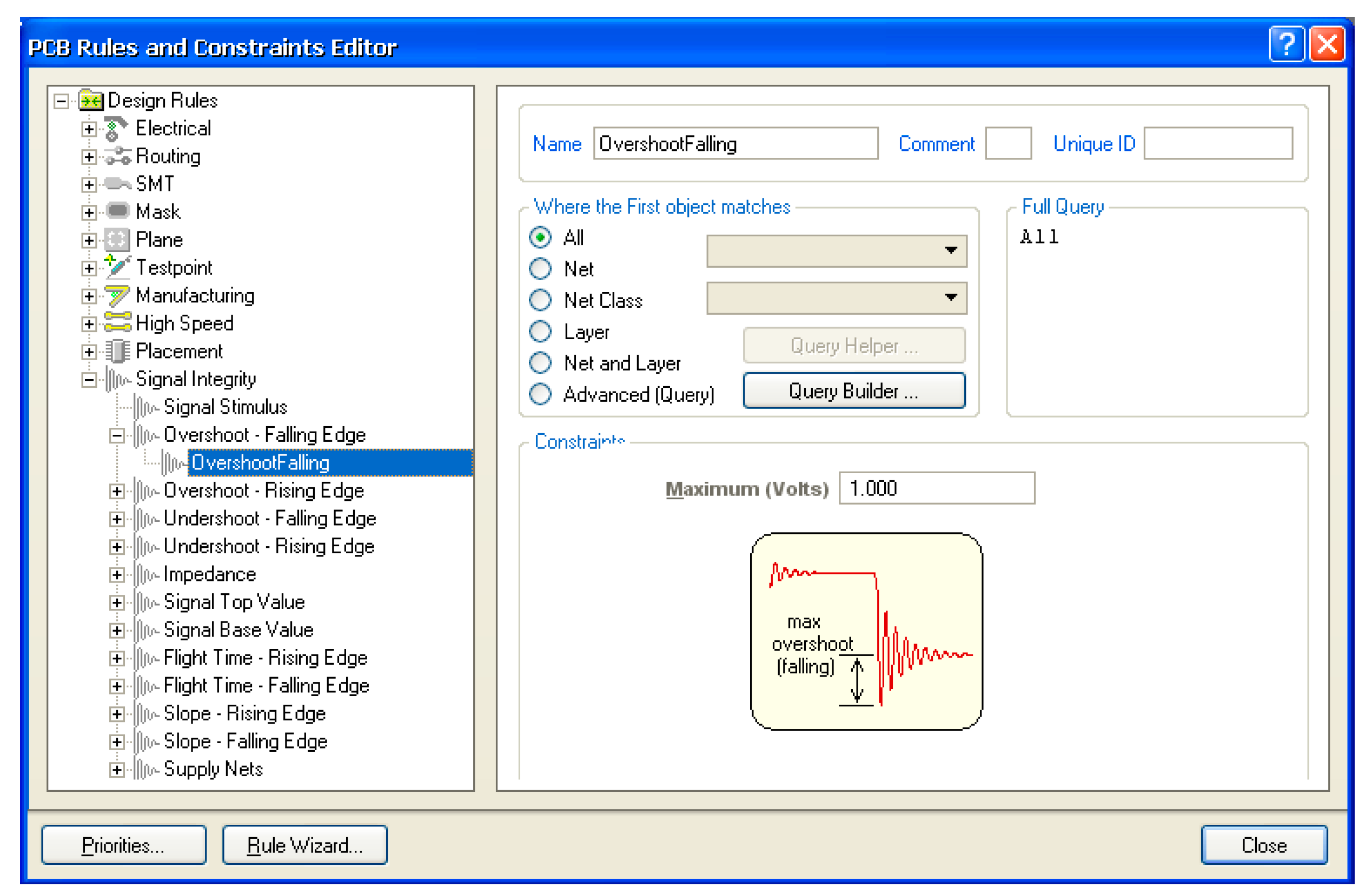Click the Manufacturing category icon

point(117,296)
